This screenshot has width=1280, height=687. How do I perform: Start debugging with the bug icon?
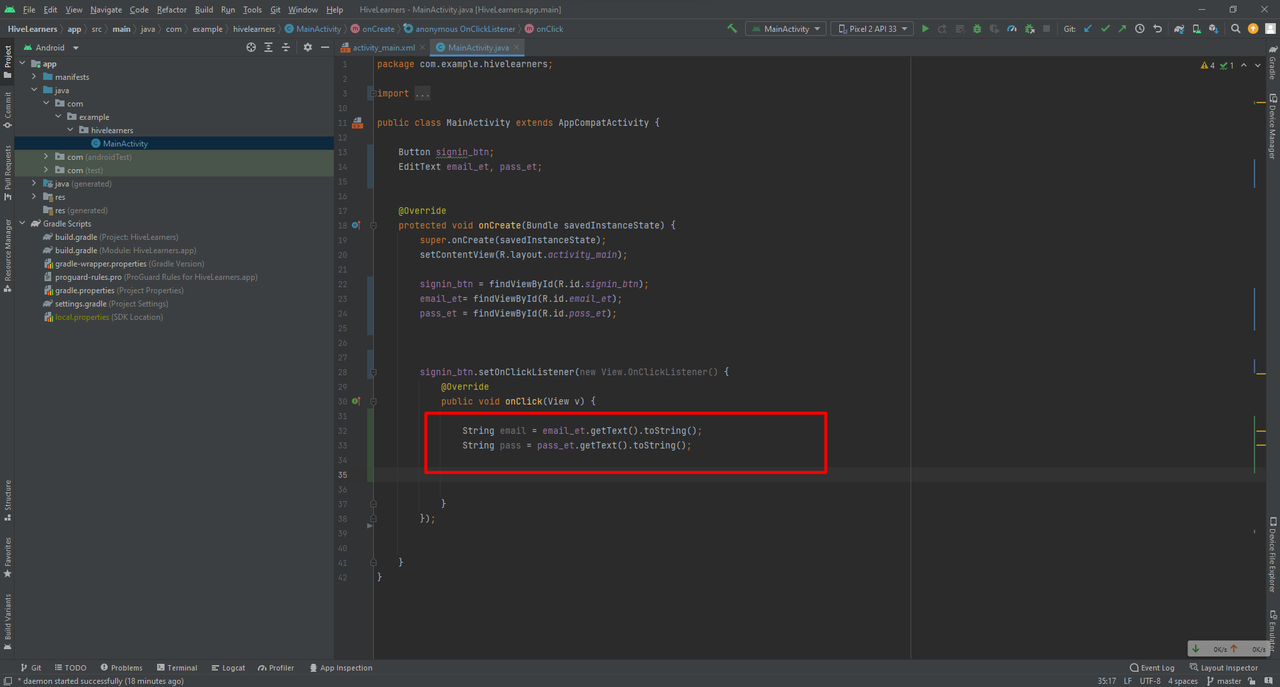point(977,29)
